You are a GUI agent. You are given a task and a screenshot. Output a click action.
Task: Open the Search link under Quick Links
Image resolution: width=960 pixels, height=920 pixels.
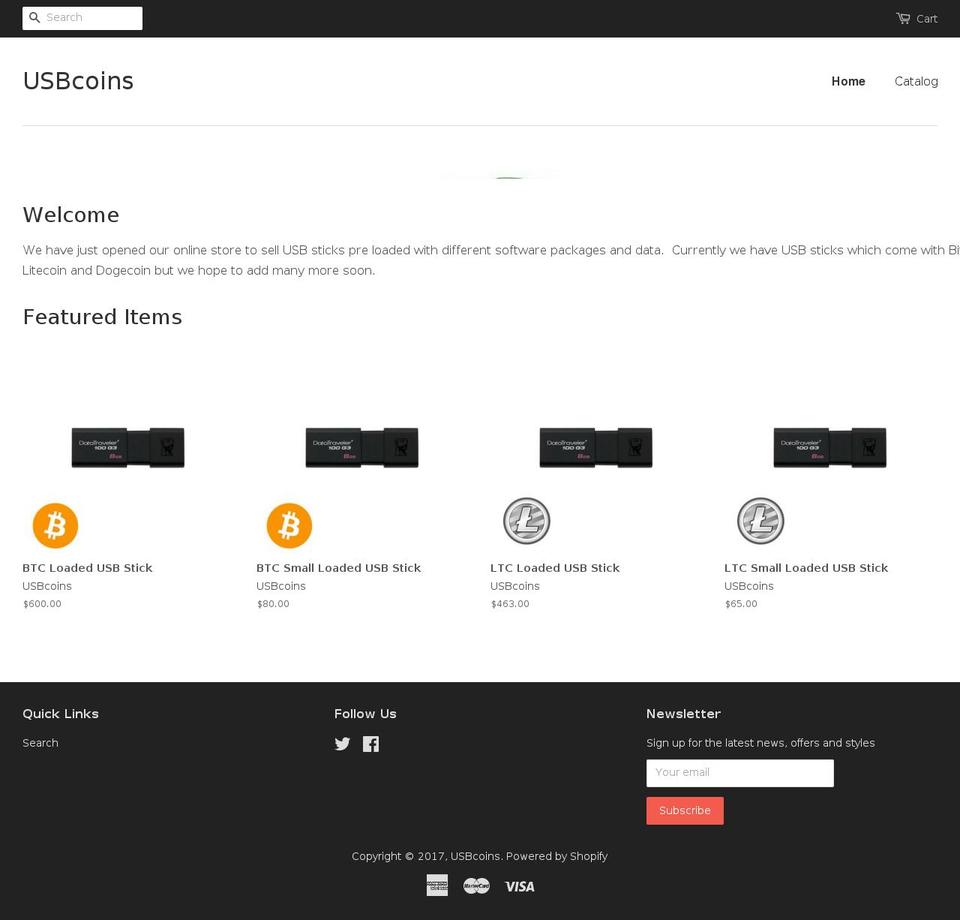tap(40, 742)
